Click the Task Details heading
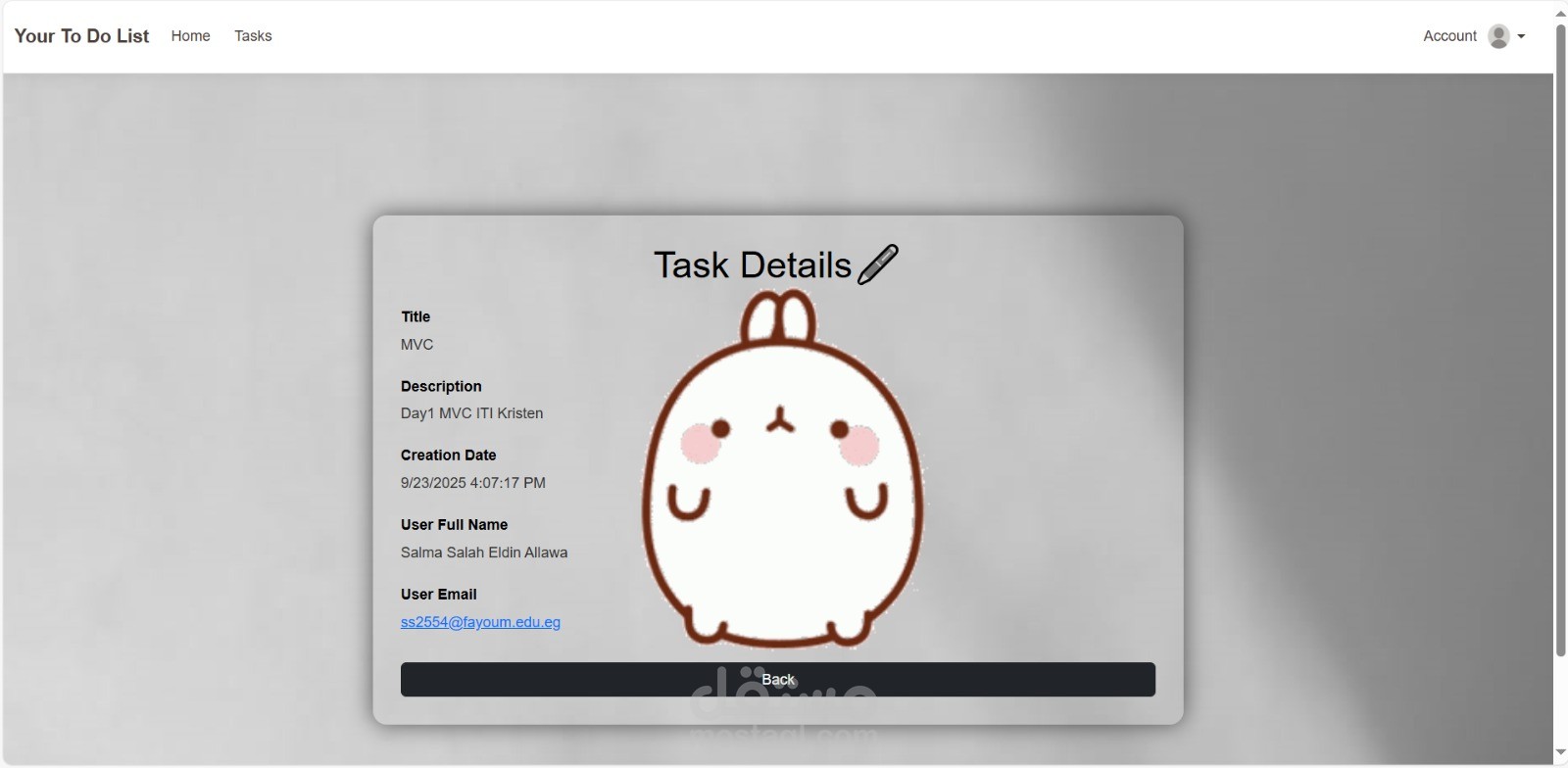 tap(753, 265)
